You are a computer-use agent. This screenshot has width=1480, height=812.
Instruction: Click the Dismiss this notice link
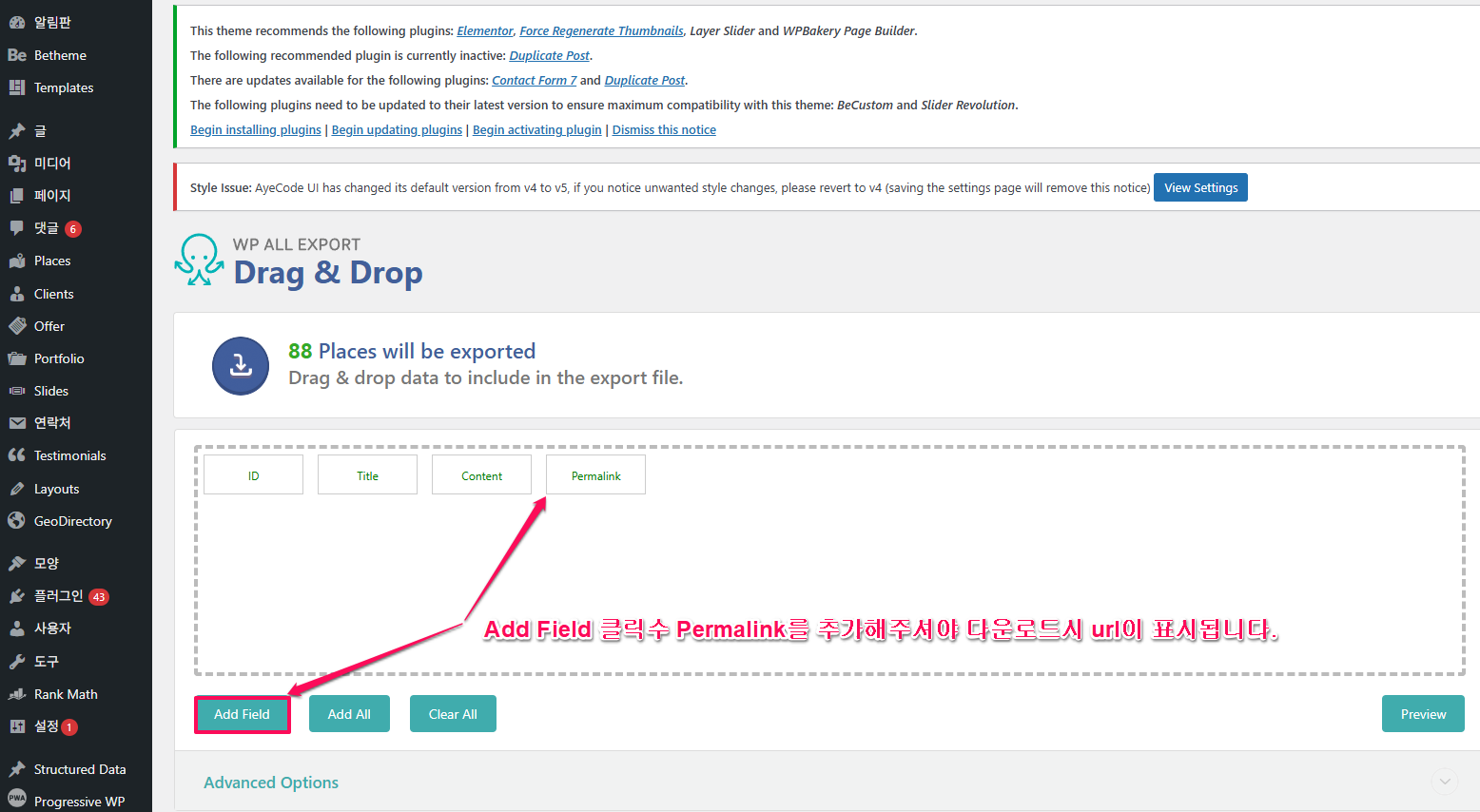pyautogui.click(x=664, y=130)
